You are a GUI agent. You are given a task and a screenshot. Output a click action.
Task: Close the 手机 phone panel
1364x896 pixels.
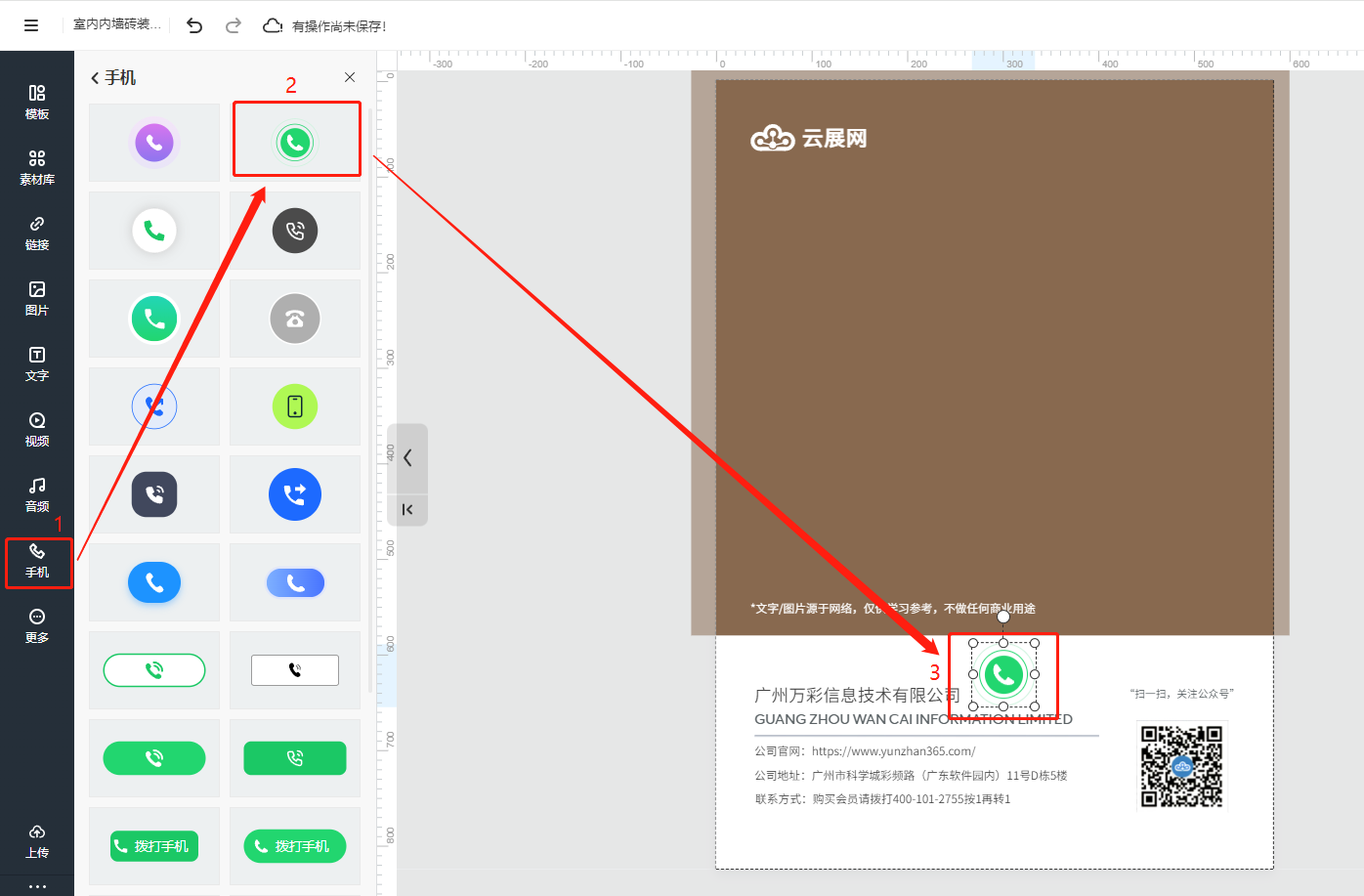tap(350, 77)
